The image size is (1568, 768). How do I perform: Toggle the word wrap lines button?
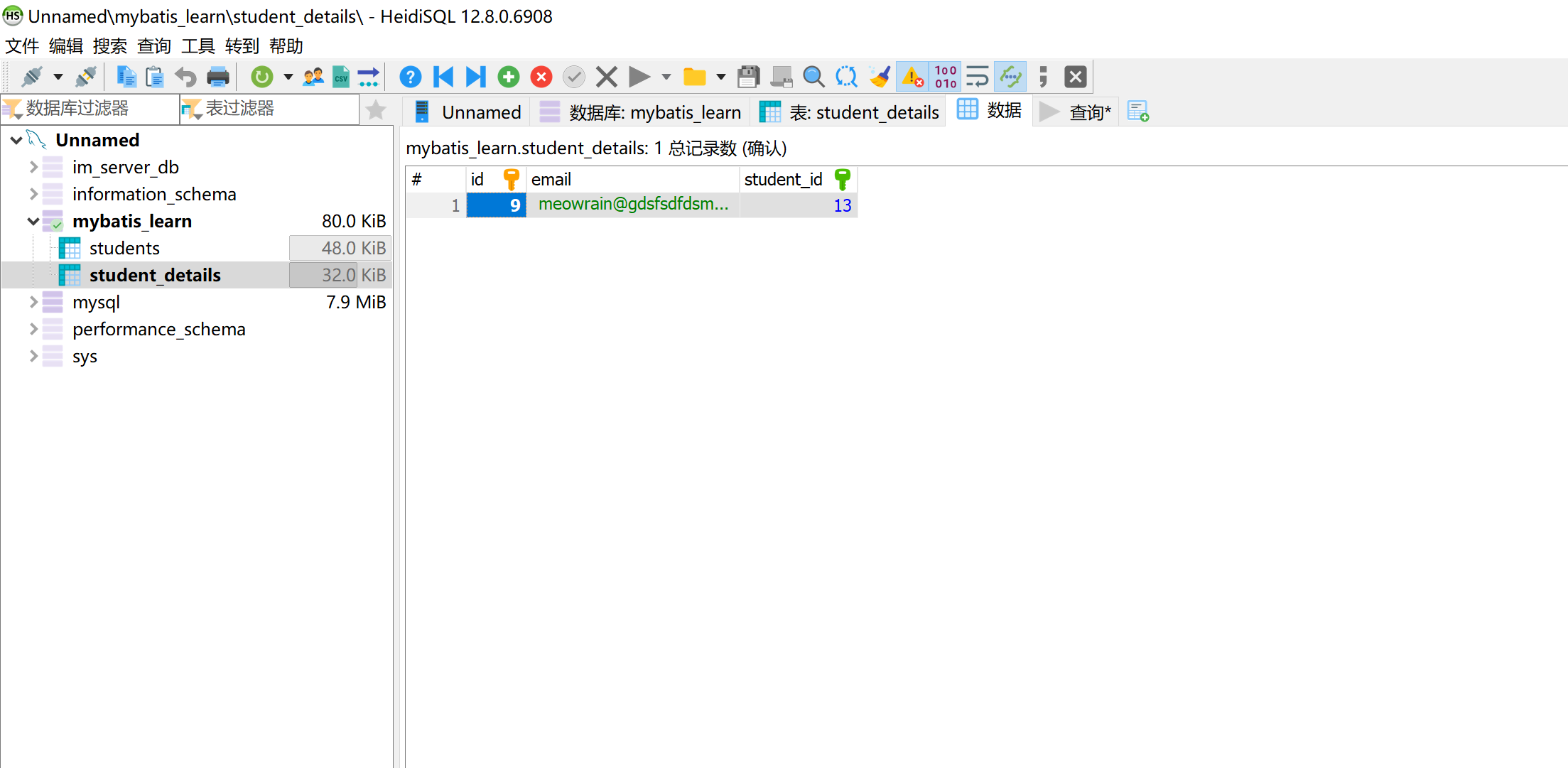tap(978, 77)
